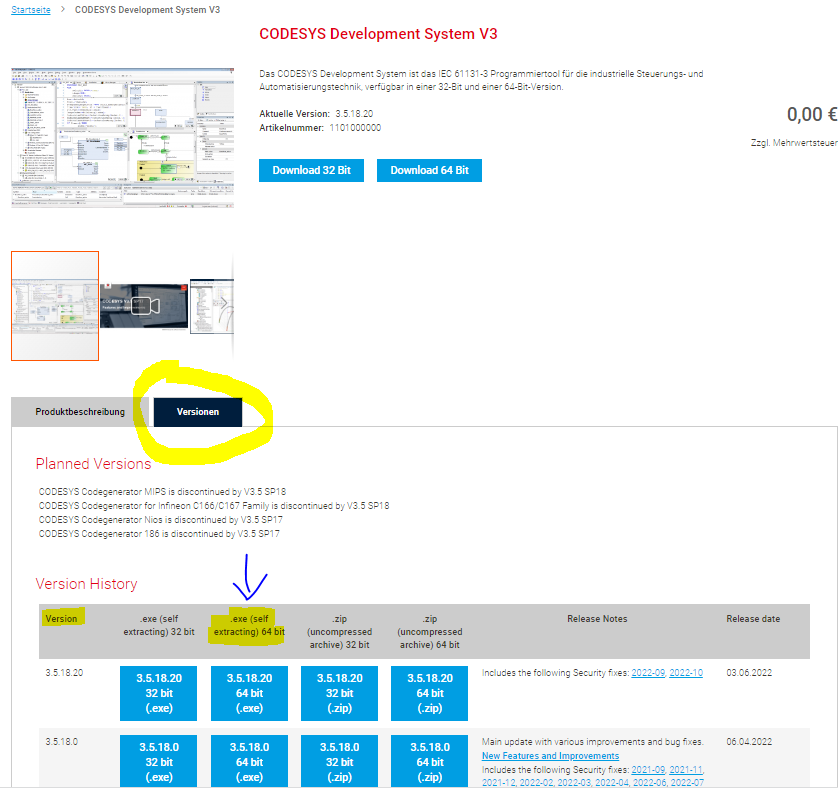Viewport: 838px width, 792px height.
Task: Download 3.5.18.20 64 bit (.exe)
Action: click(x=249, y=693)
